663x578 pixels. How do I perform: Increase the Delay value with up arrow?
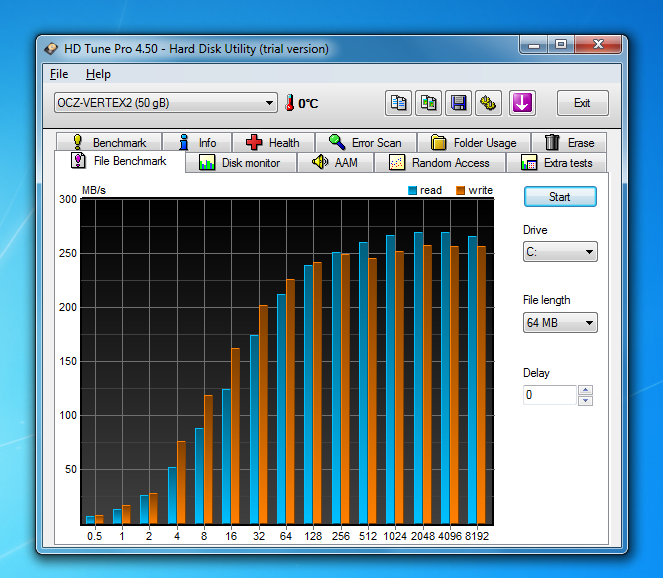click(x=586, y=390)
